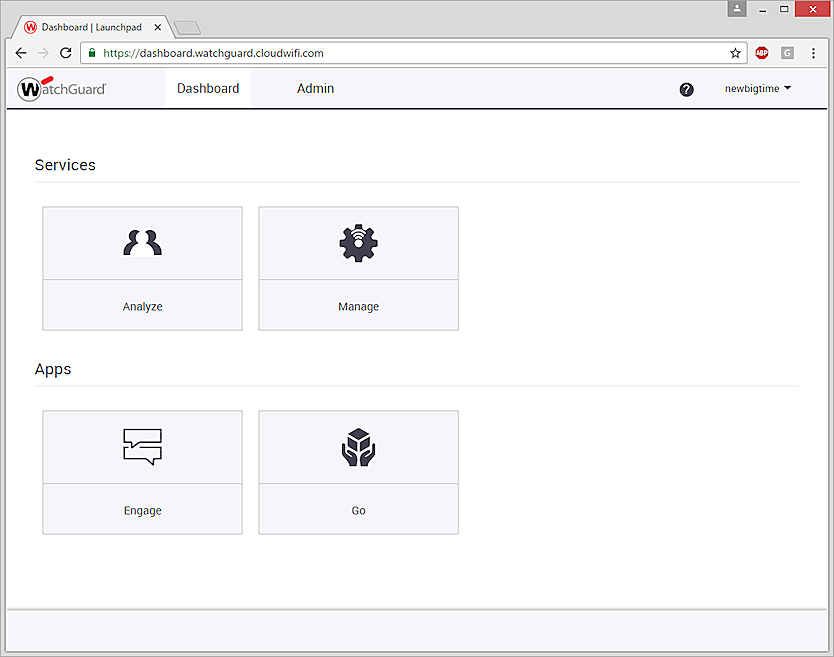Expand the newbigtime account menu
Image resolution: width=834 pixels, height=657 pixels.
tap(757, 88)
